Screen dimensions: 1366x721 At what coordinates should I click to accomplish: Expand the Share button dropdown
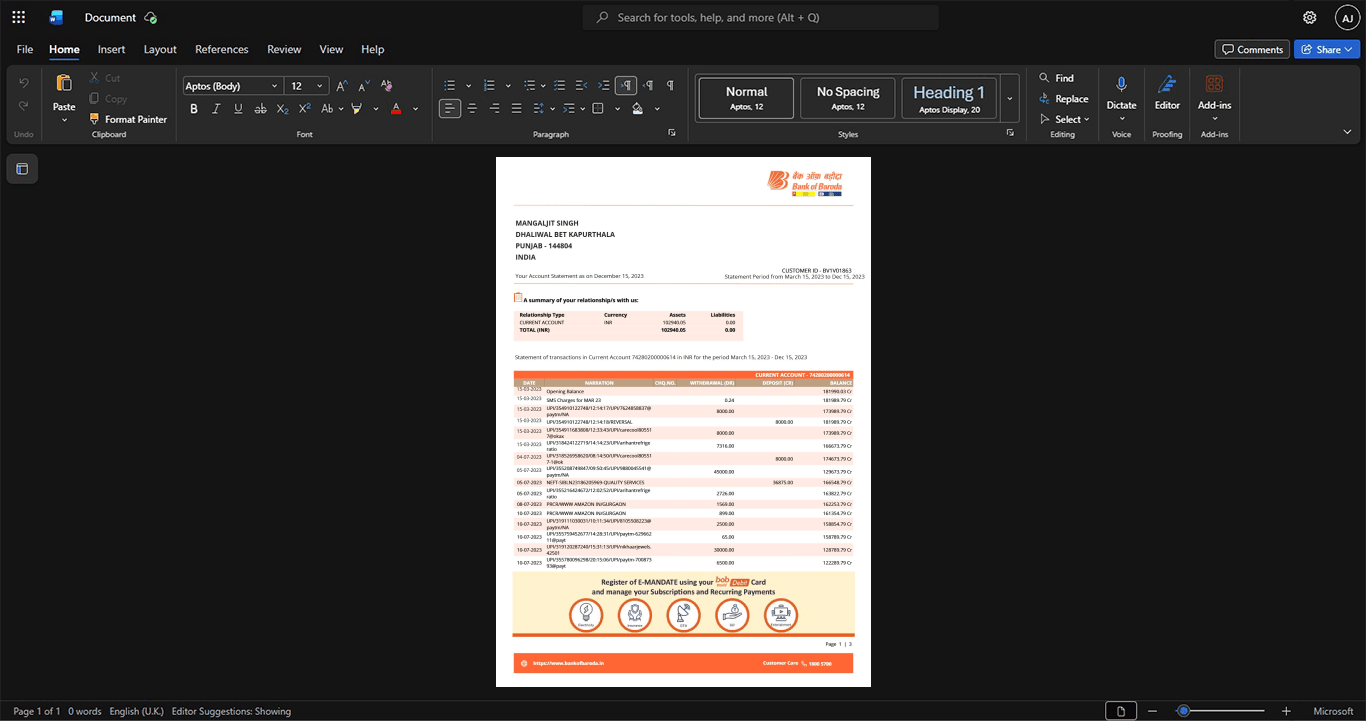1350,49
